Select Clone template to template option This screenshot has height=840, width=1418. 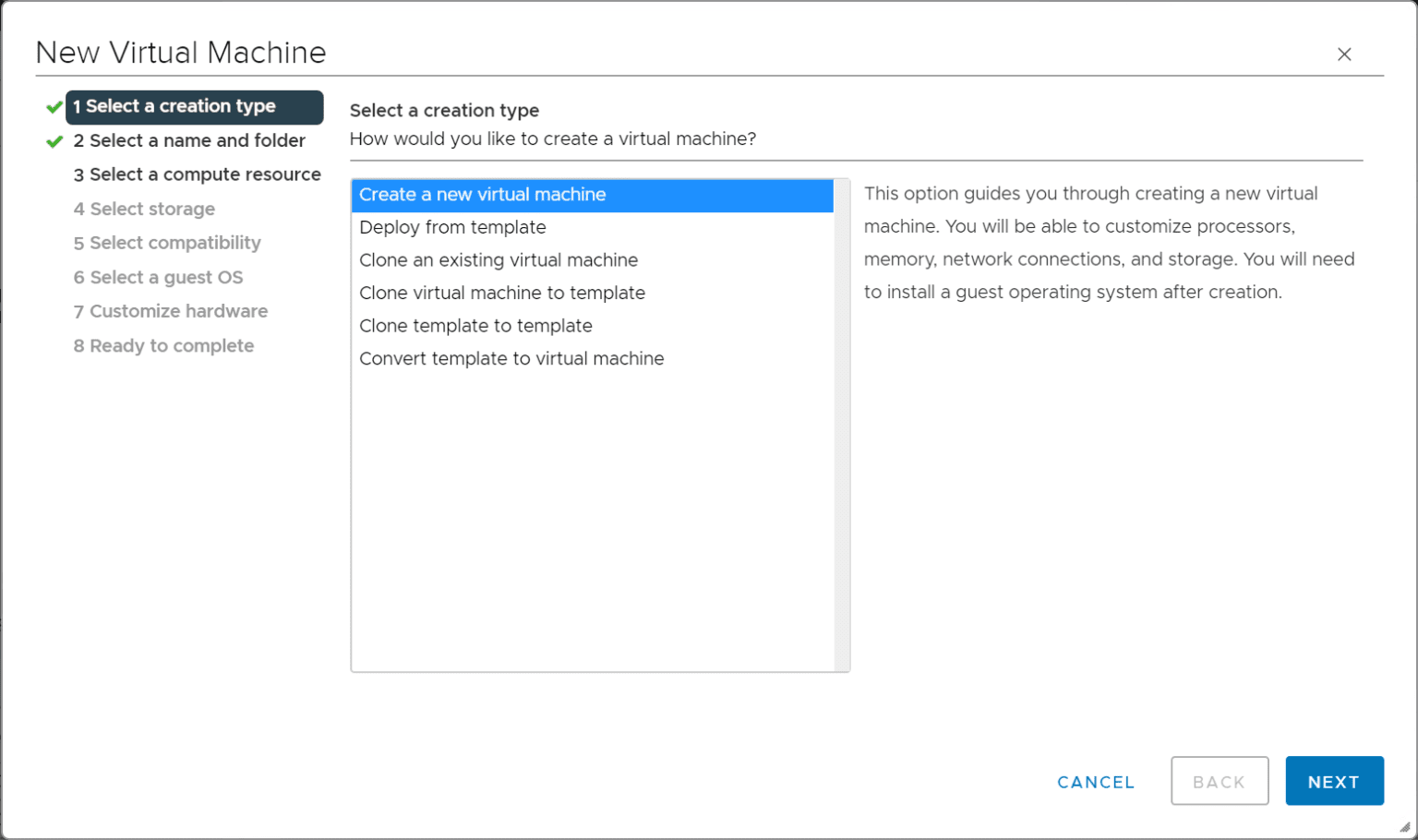pos(476,326)
